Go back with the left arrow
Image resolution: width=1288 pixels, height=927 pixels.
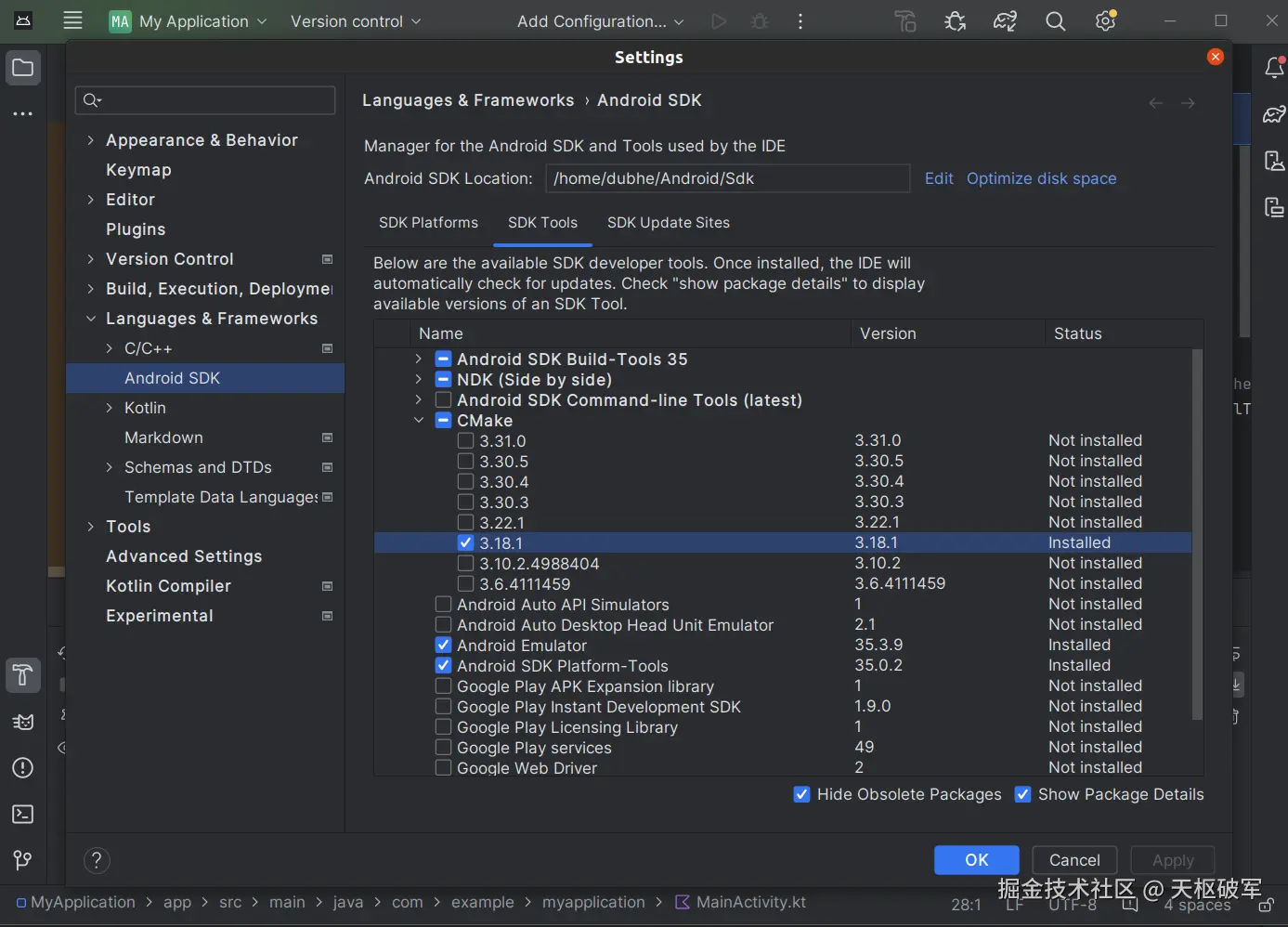1155,103
